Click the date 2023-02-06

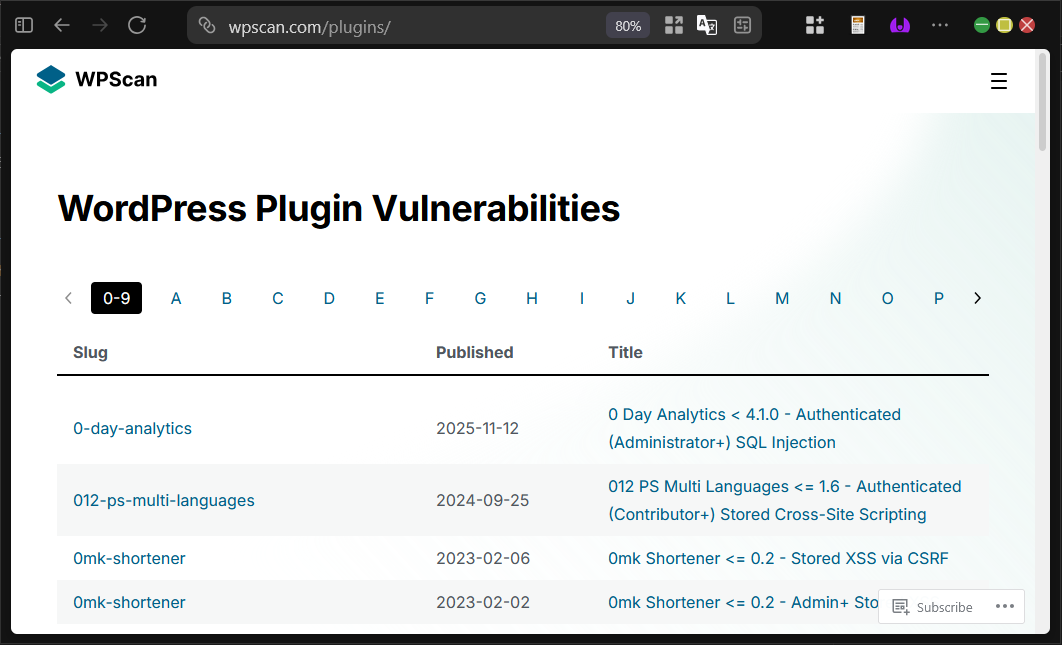[483, 558]
